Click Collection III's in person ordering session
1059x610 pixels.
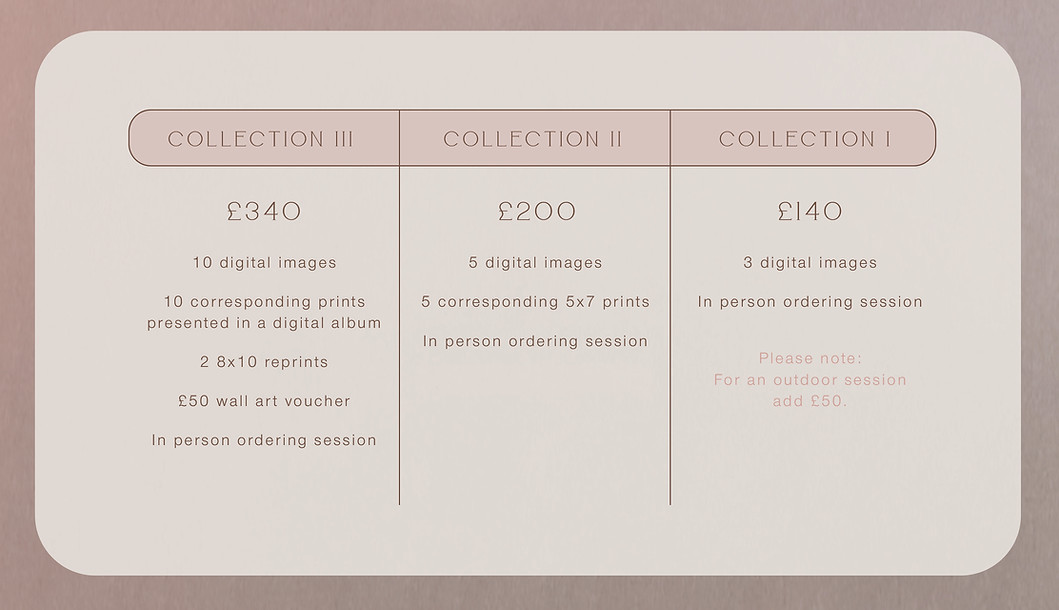264,440
